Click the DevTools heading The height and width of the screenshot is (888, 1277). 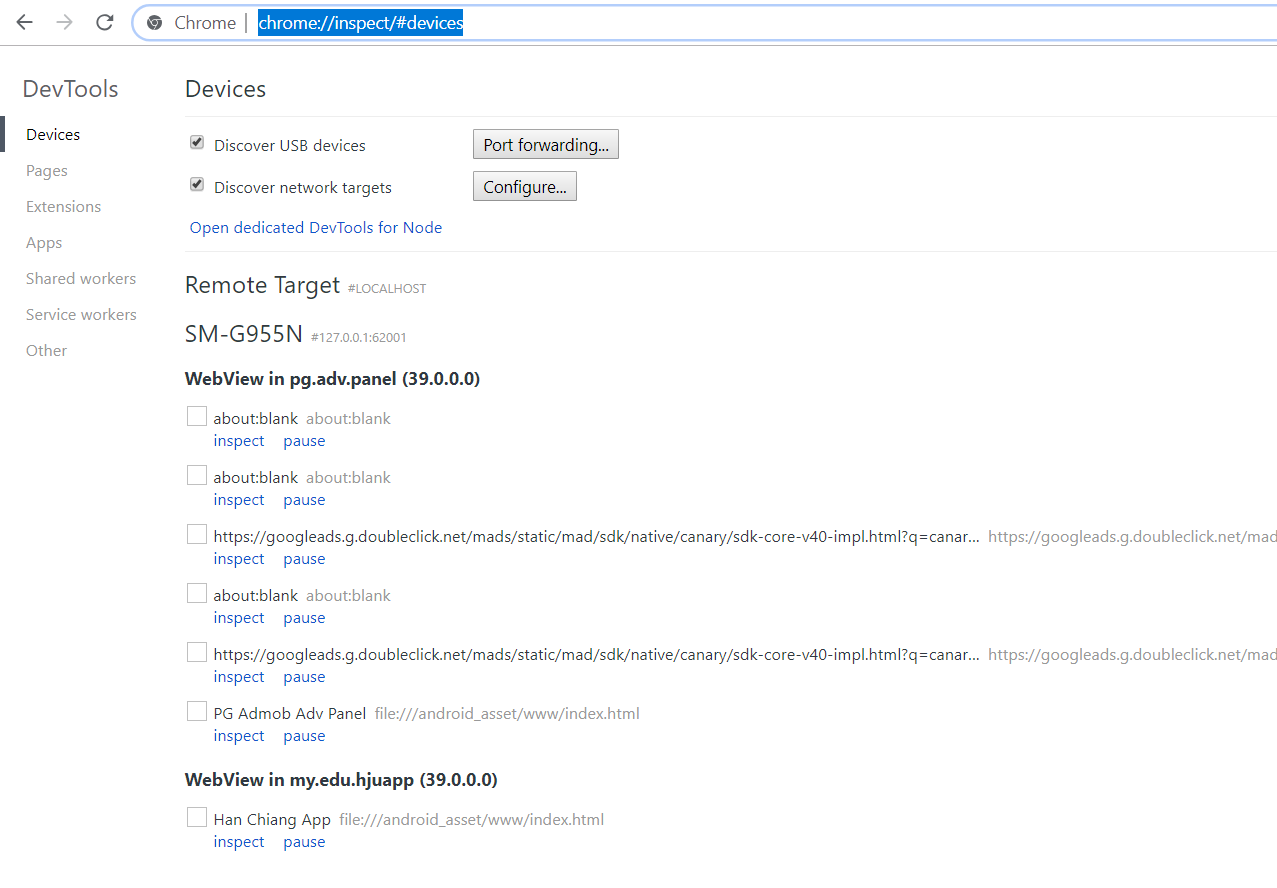[x=70, y=89]
